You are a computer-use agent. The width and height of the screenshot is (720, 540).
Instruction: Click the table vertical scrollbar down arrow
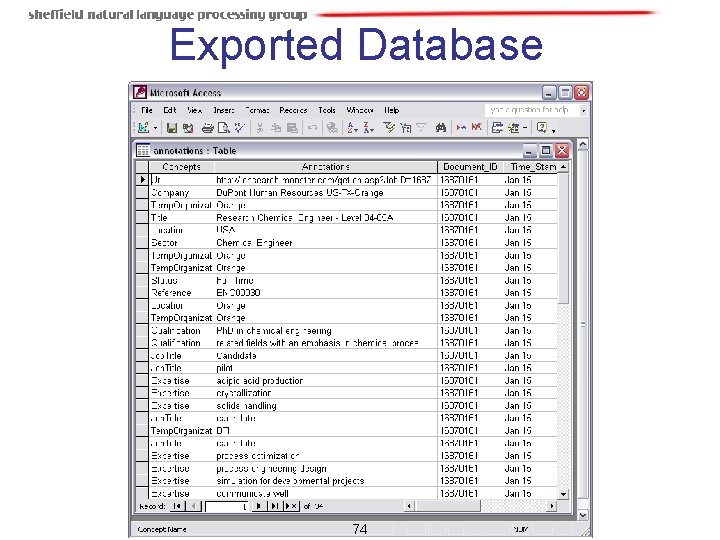tap(563, 494)
